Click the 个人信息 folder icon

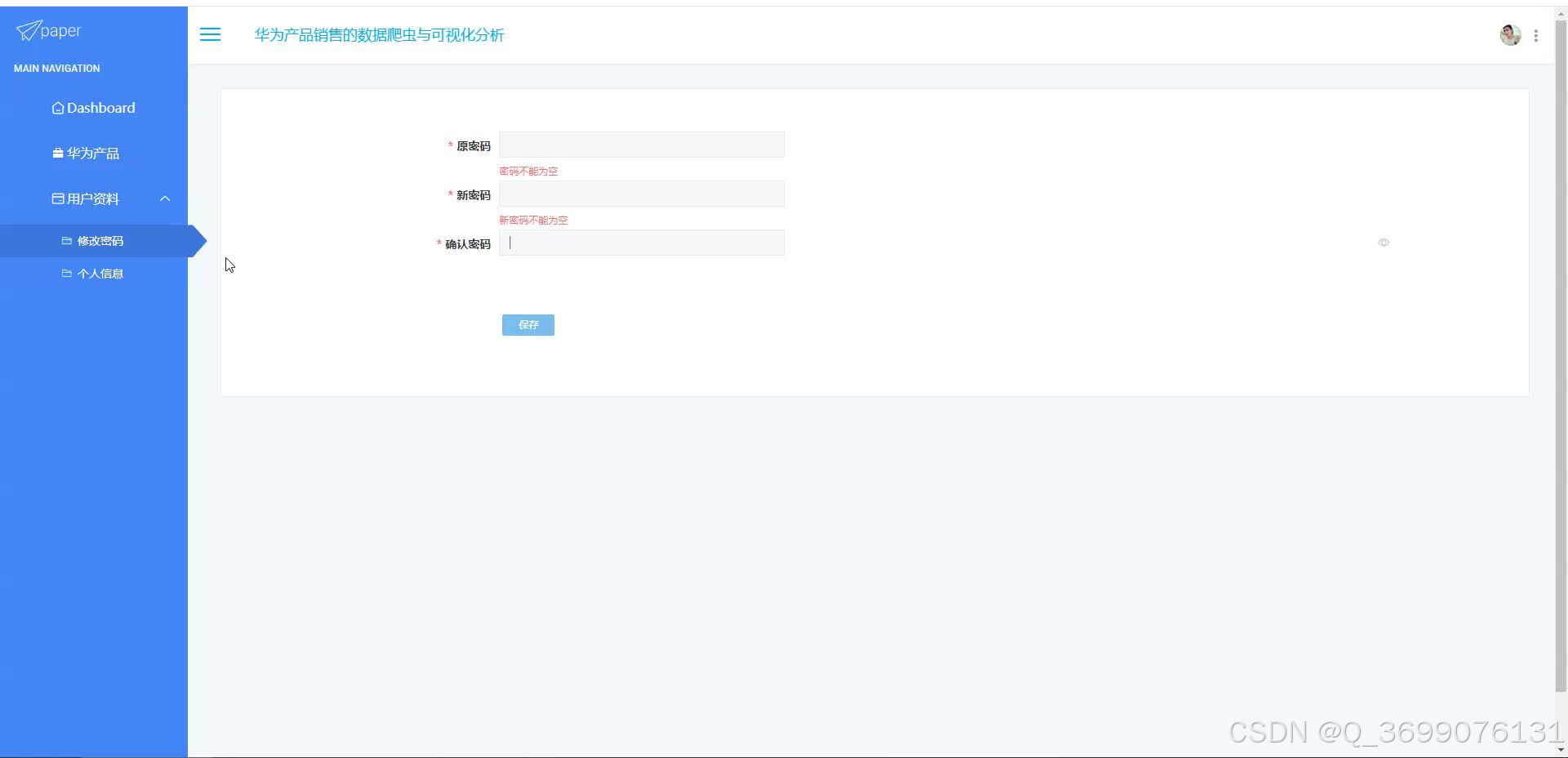pos(67,274)
